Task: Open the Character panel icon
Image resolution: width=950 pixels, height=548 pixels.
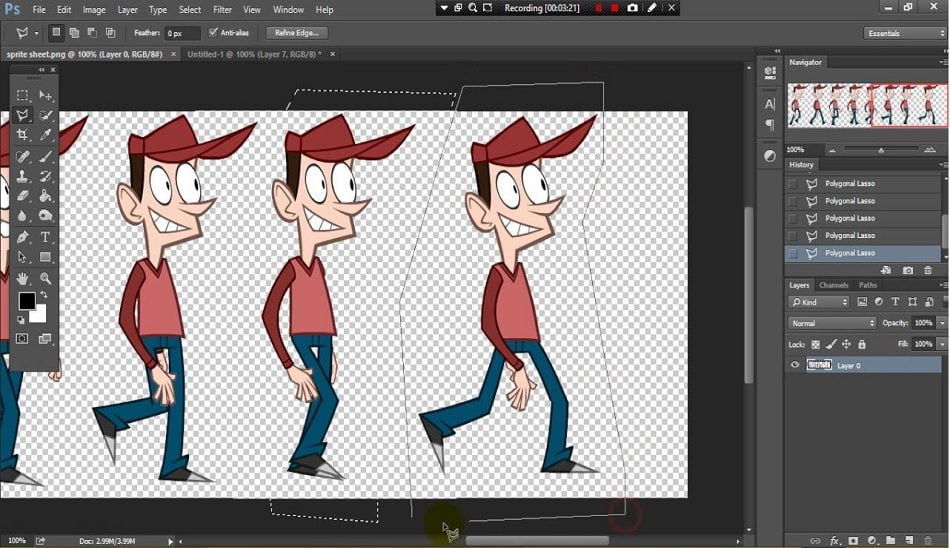Action: click(770, 104)
